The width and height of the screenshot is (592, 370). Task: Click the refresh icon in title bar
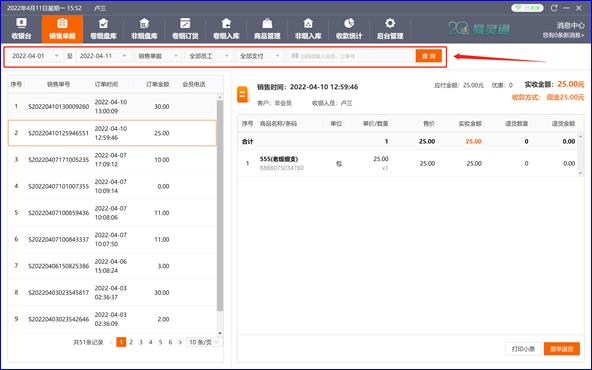[x=554, y=8]
